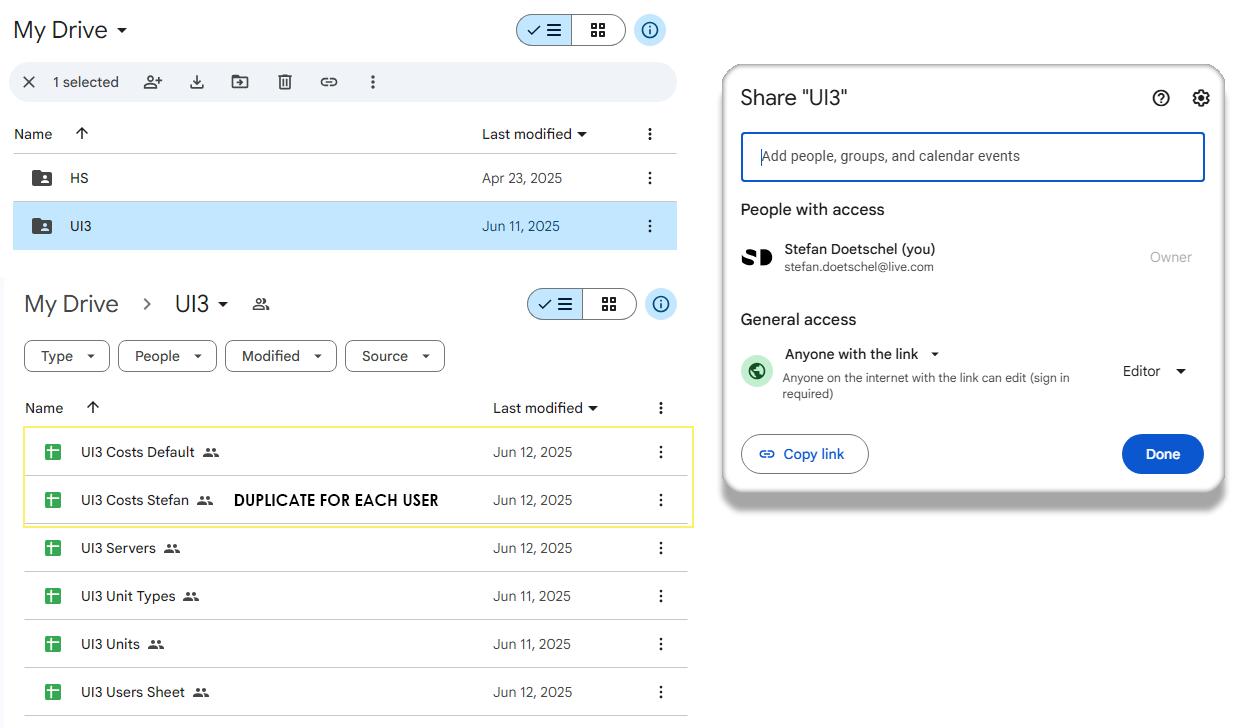Click Done in the Share dialog
The image size is (1235, 728).
[x=1163, y=454]
